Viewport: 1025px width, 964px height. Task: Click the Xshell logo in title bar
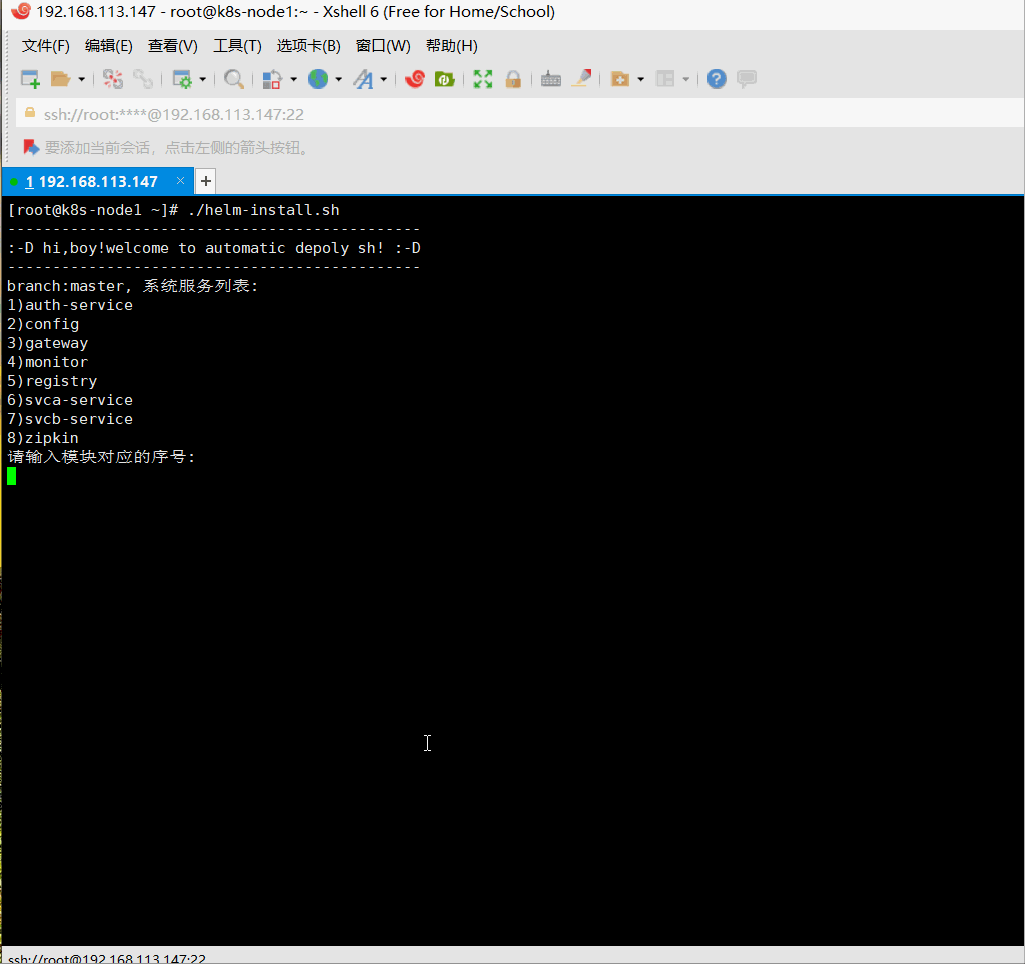tap(20, 11)
